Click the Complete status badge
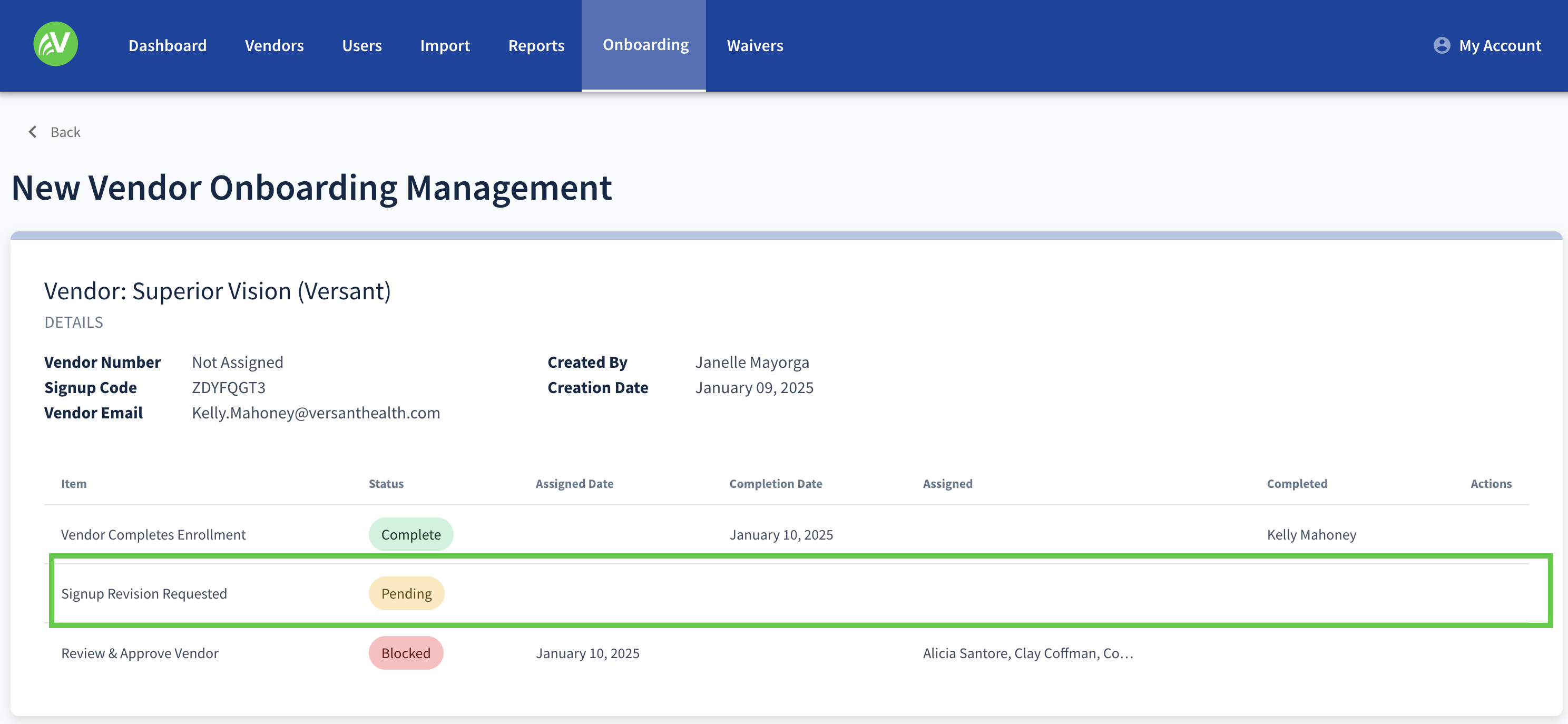Viewport: 1568px width, 724px height. [x=410, y=534]
